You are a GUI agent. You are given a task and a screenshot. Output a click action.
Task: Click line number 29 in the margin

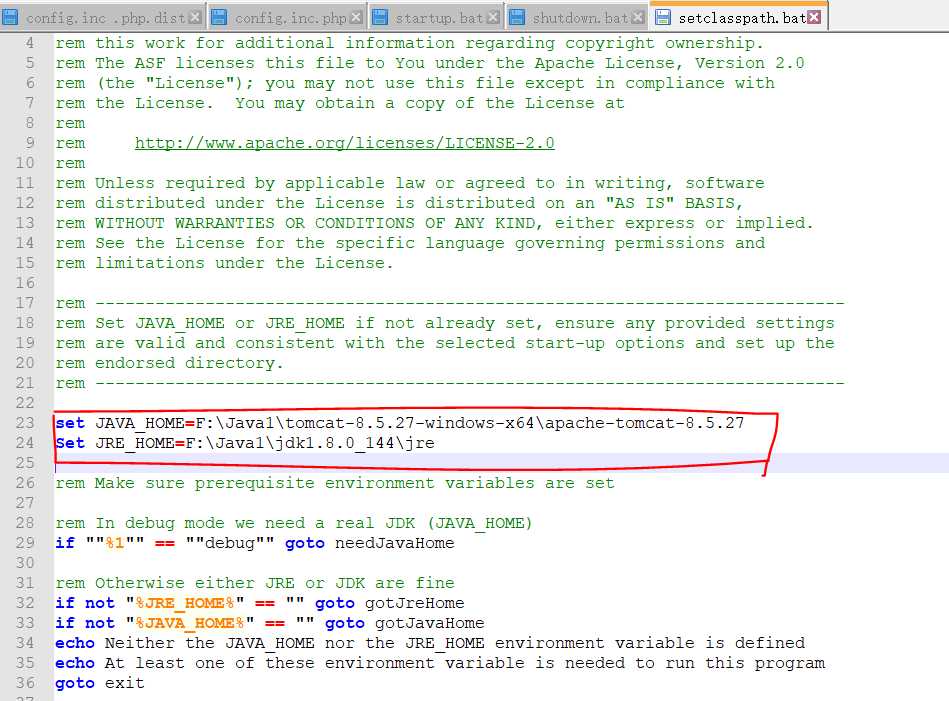(x=25, y=542)
